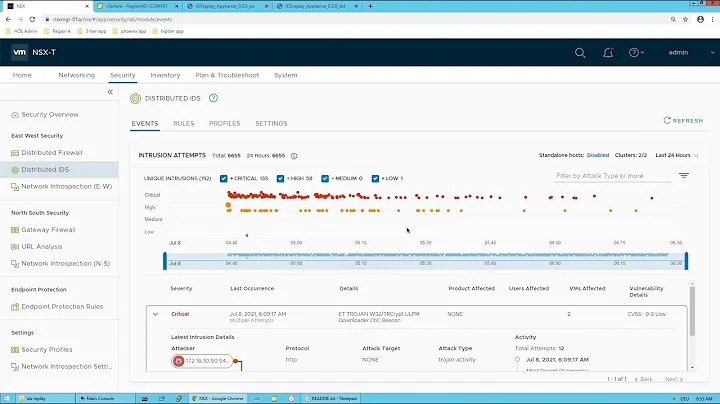The image size is (720, 404).
Task: Click the Distributed IDS sidebar icon
Action: (x=15, y=170)
